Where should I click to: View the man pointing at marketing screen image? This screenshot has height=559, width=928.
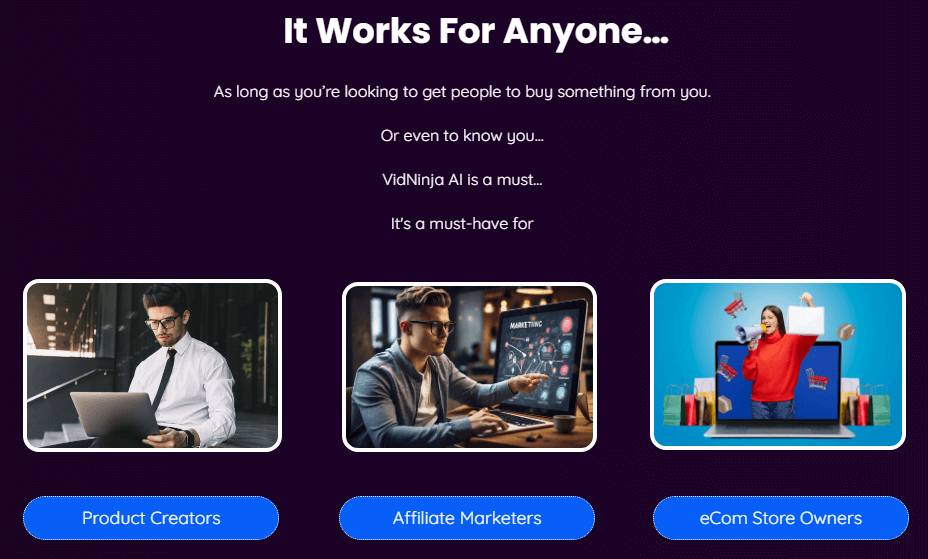pyautogui.click(x=469, y=367)
